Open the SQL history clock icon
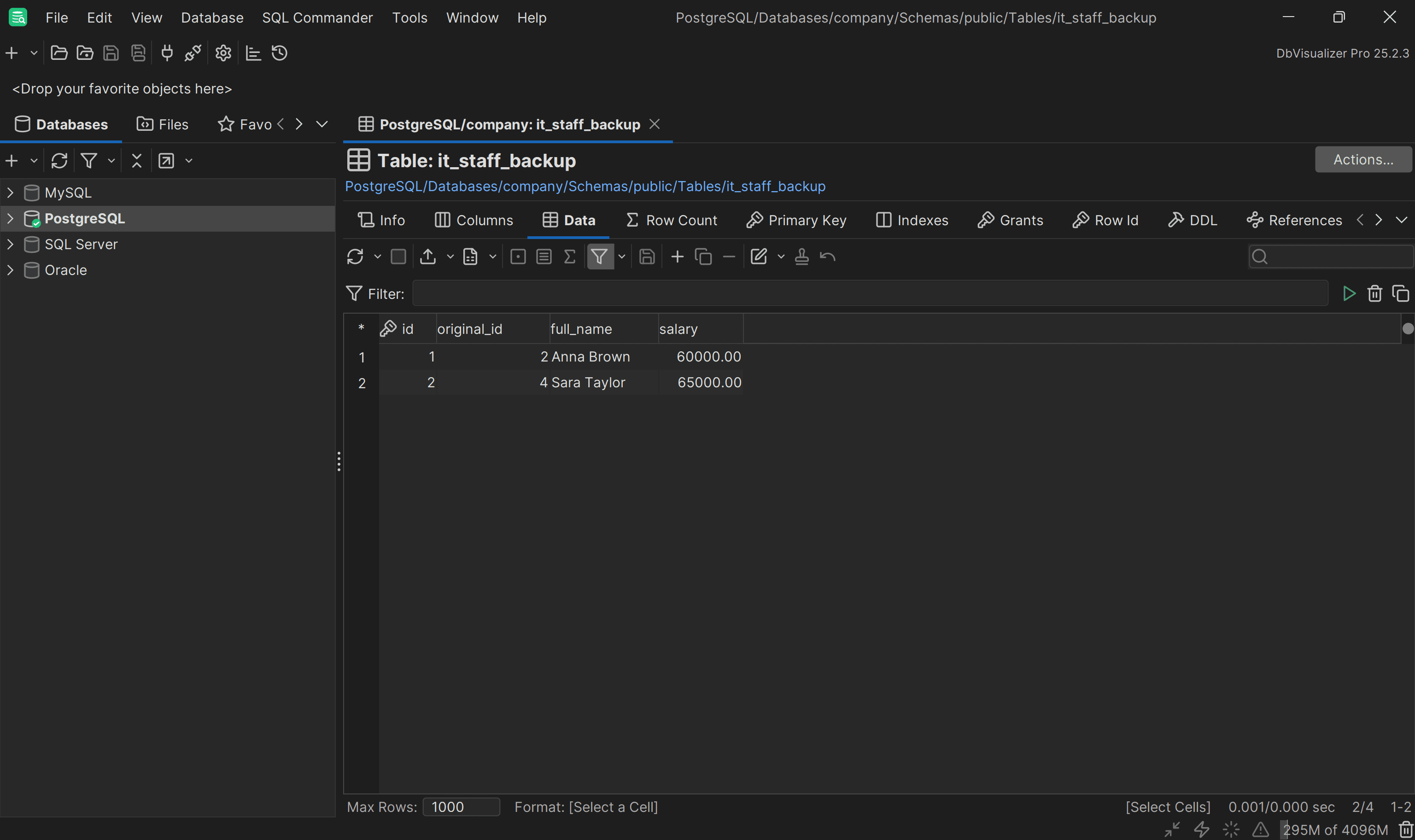 (280, 53)
